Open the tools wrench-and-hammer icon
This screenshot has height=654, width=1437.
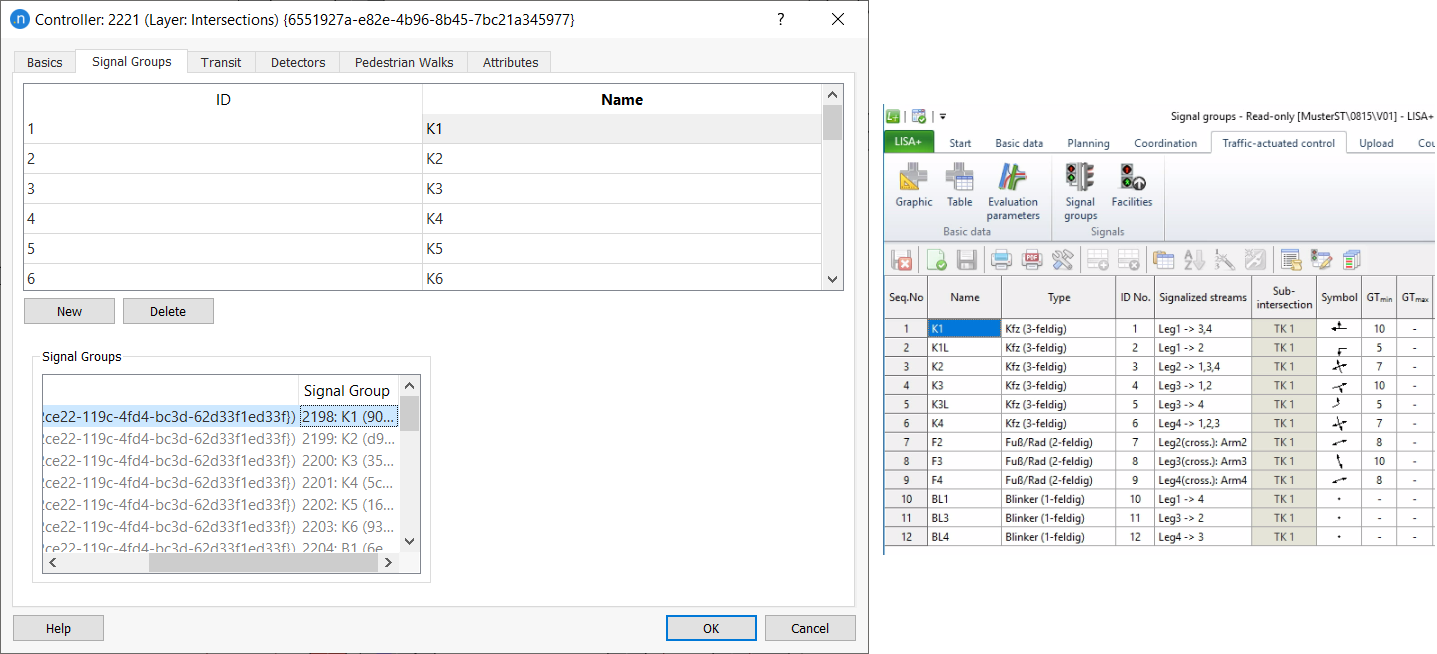[x=1062, y=261]
